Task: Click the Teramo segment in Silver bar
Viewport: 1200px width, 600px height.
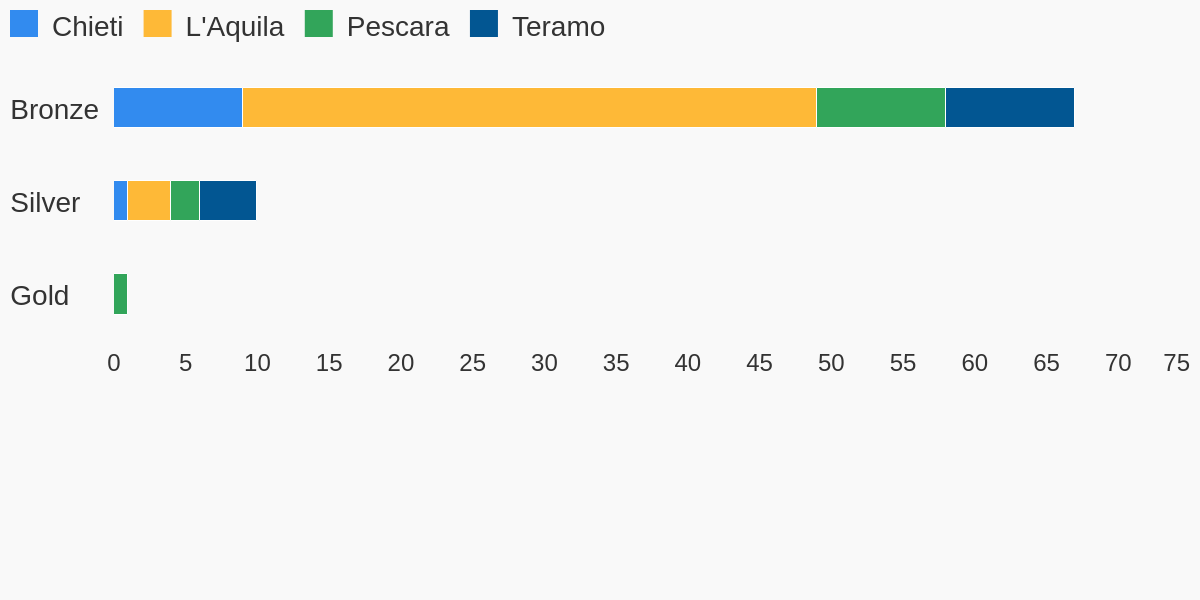Action: (x=228, y=201)
